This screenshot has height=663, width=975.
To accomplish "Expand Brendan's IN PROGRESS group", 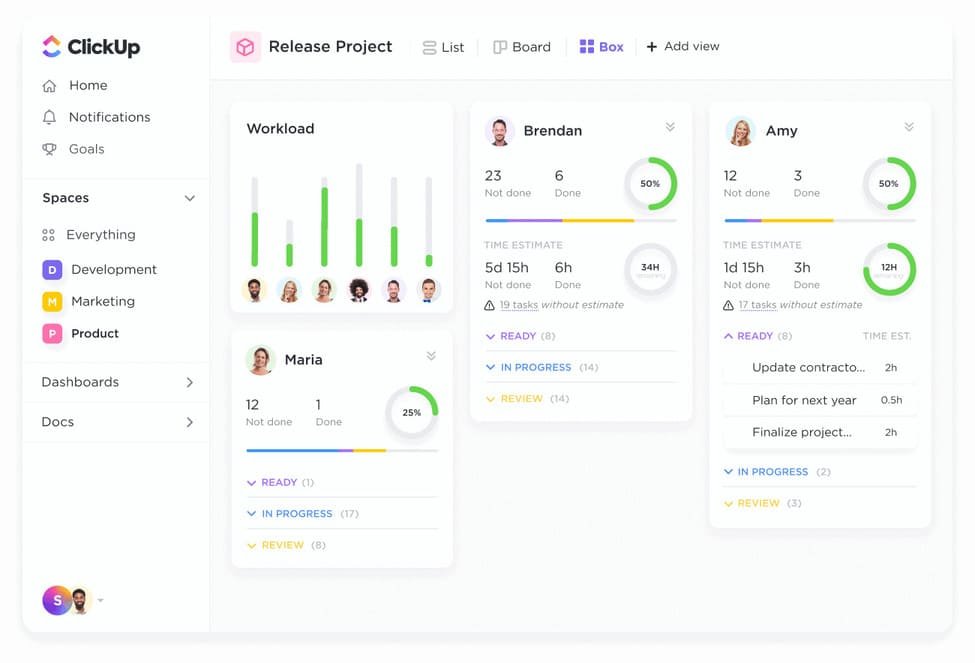I will pos(491,368).
